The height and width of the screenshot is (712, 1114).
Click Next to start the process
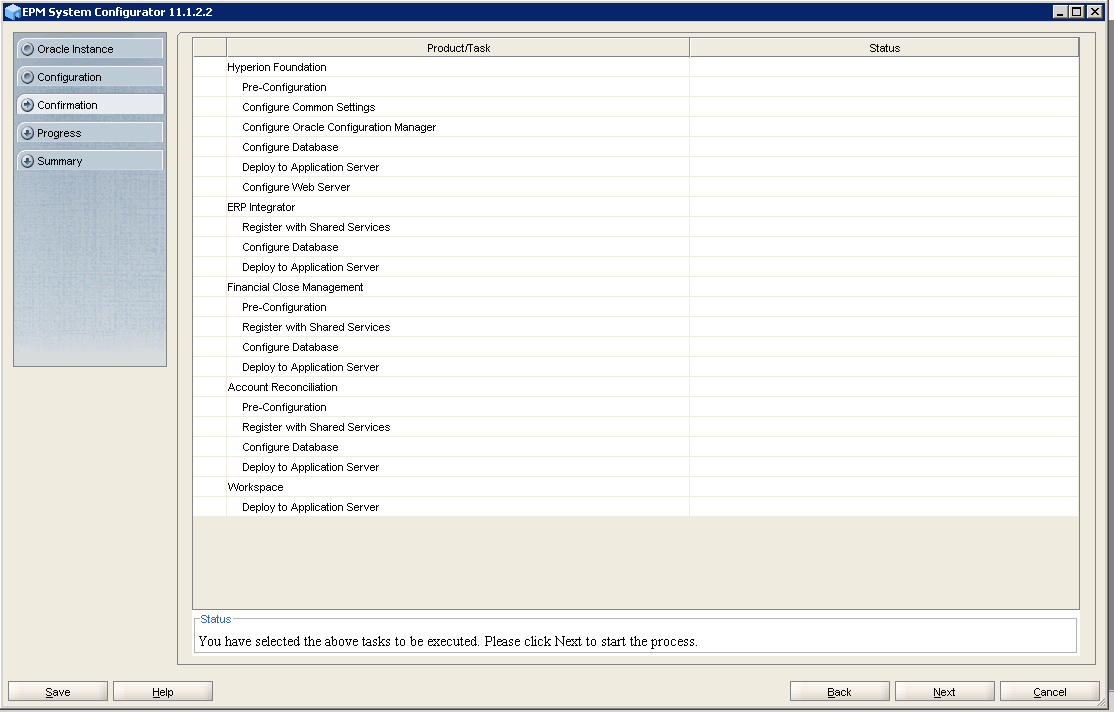(944, 692)
